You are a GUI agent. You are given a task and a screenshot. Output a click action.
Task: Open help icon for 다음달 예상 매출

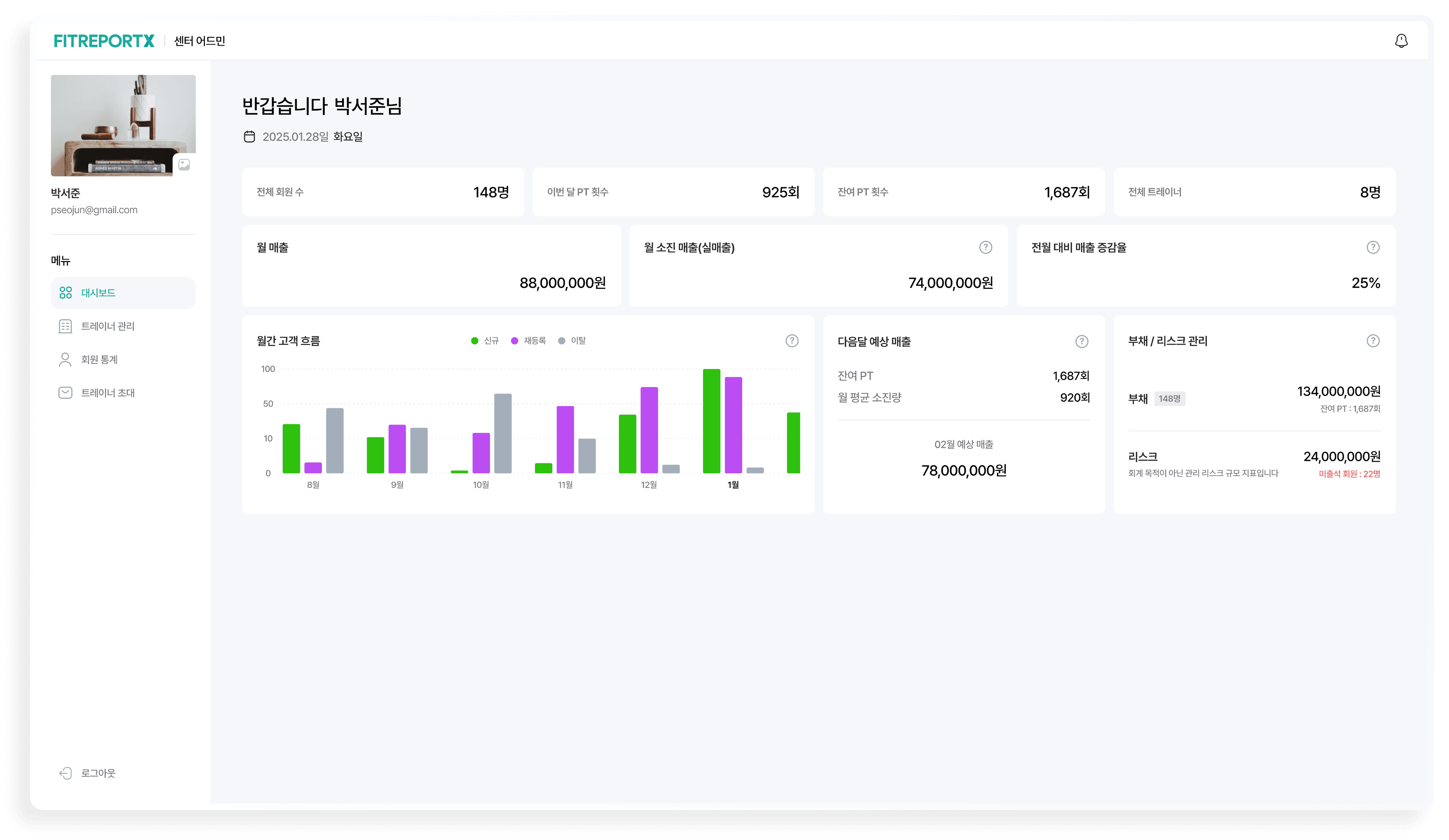click(x=1082, y=342)
